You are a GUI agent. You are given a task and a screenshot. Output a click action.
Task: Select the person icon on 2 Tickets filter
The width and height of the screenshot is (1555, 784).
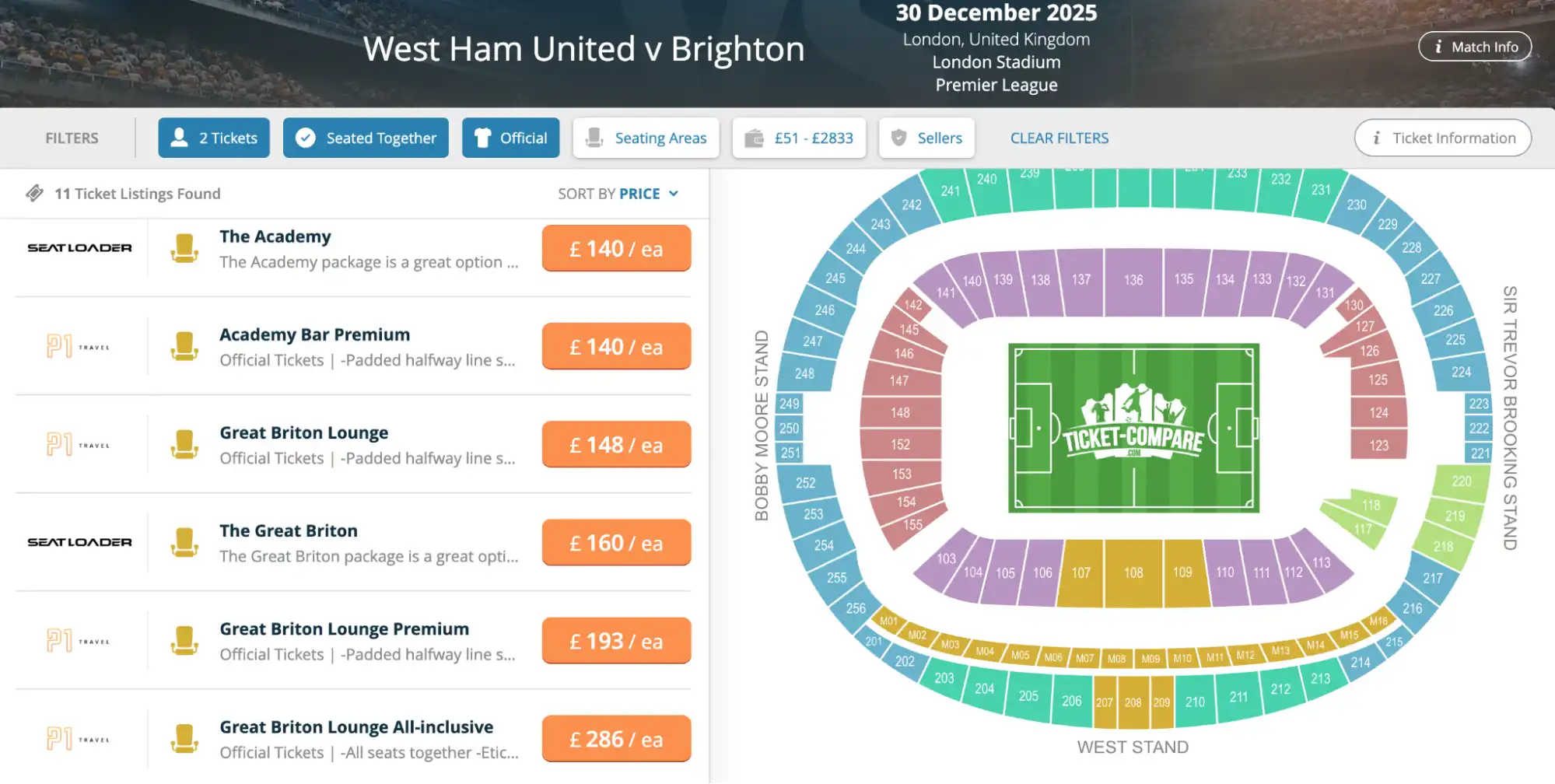pos(179,138)
